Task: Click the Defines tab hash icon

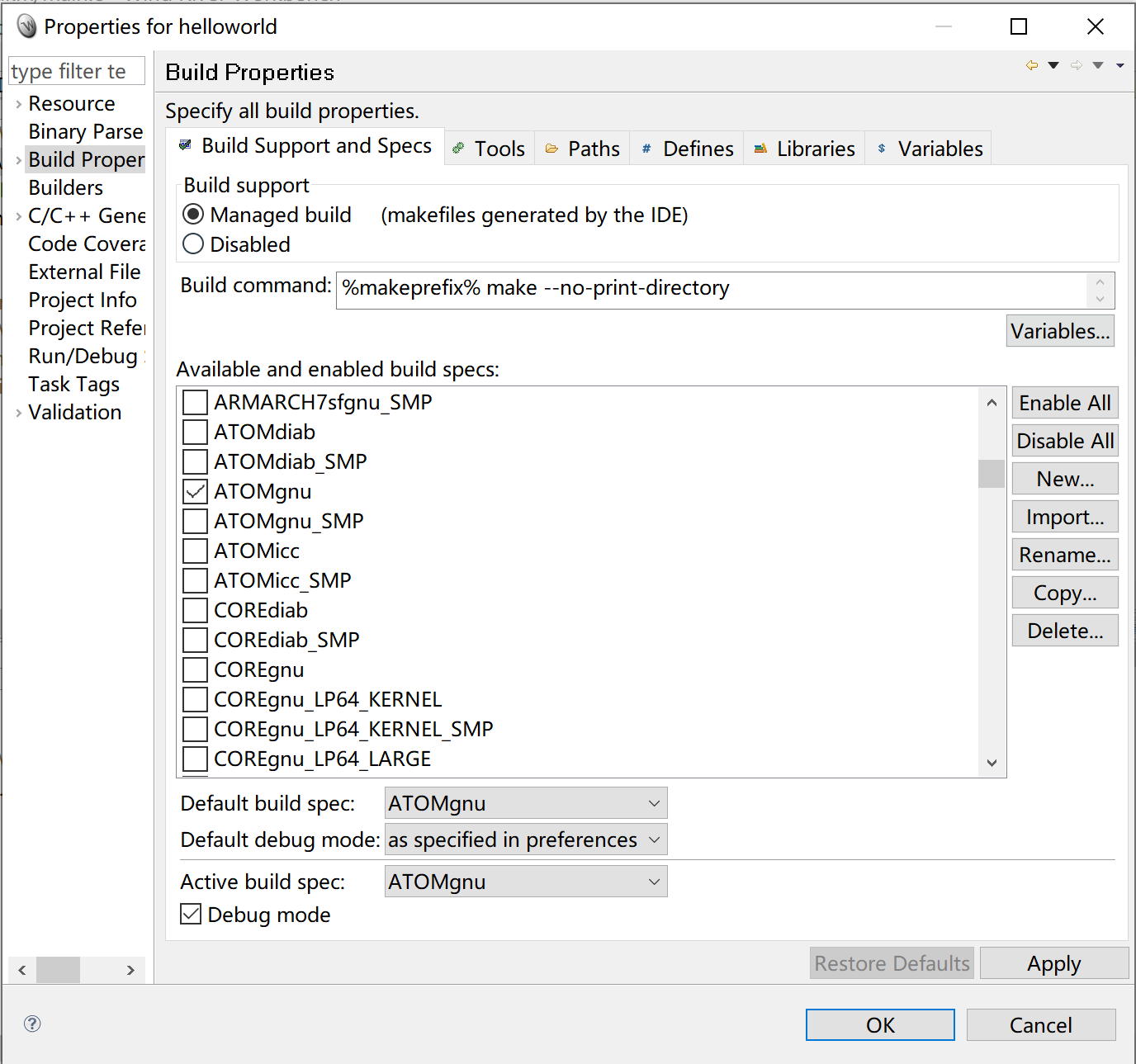Action: point(646,149)
